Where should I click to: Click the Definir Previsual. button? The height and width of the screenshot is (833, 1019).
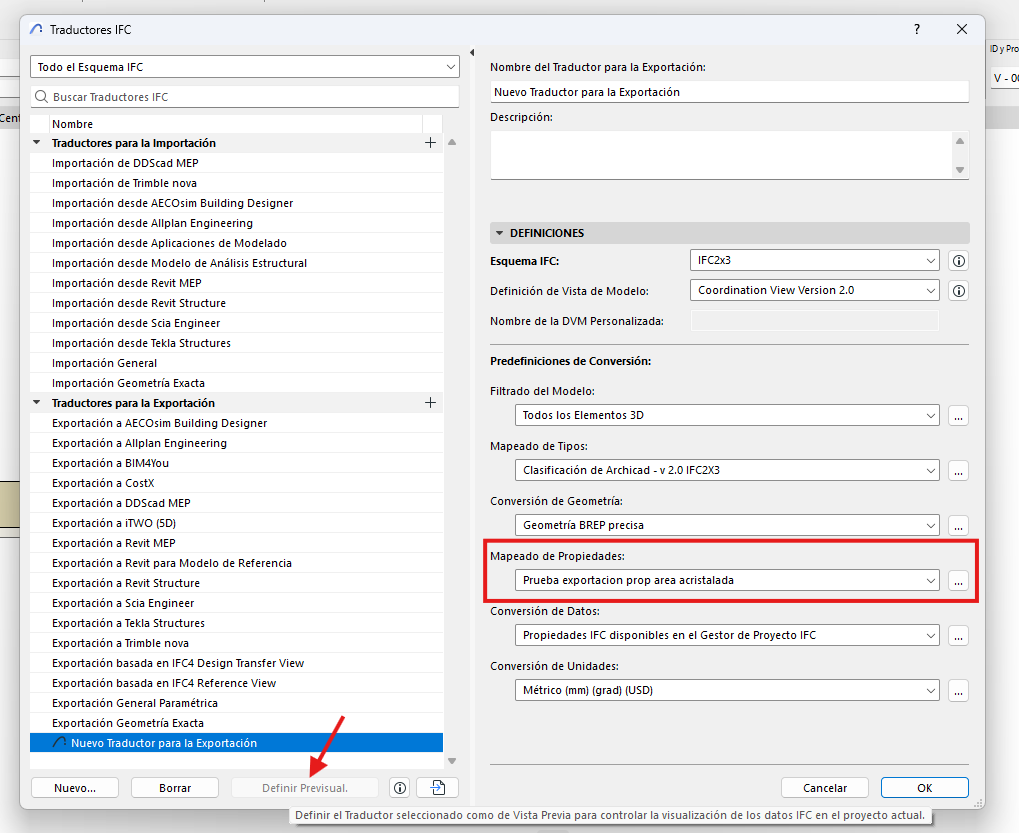(x=305, y=788)
